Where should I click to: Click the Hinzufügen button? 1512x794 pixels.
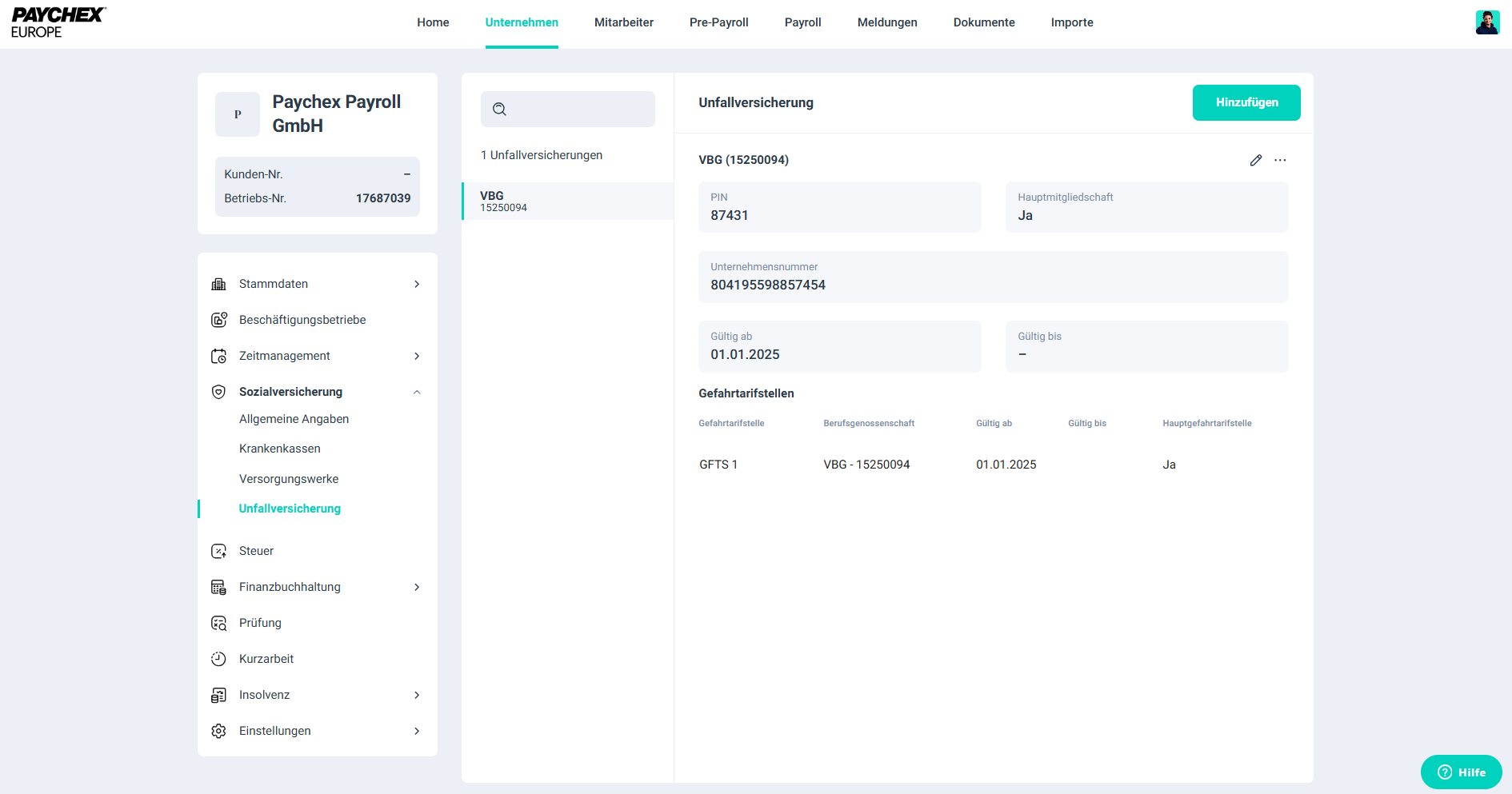1246,102
